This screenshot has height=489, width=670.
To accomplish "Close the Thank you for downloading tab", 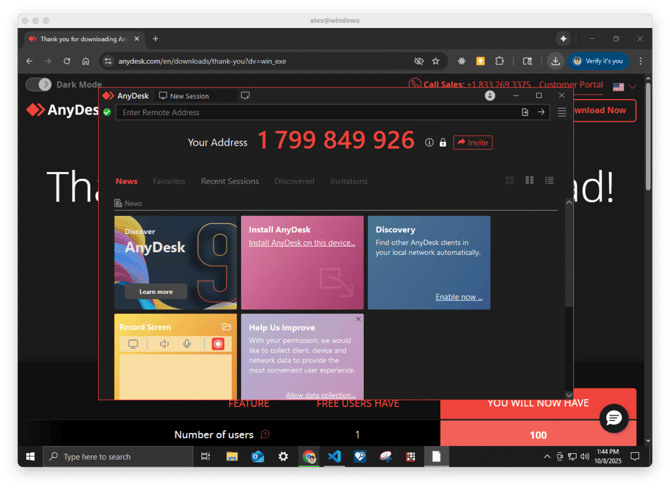I will [x=137, y=39].
